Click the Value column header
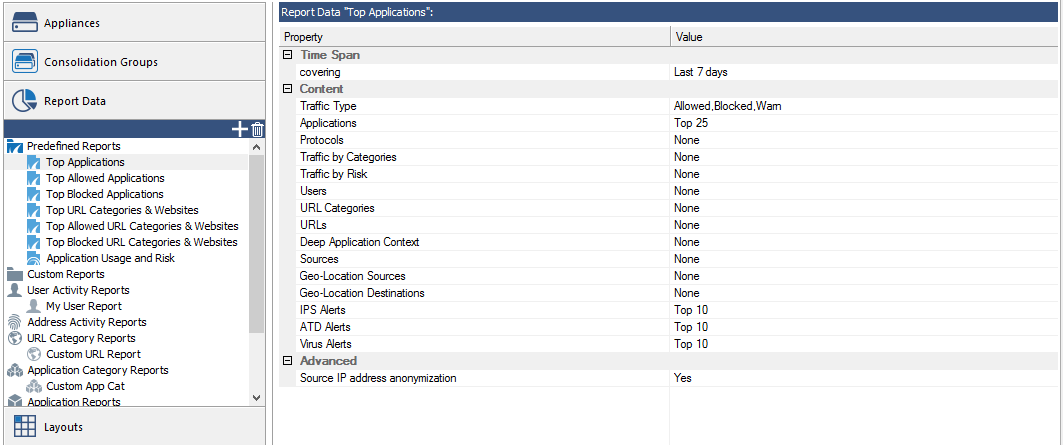1064x445 pixels. (x=864, y=37)
